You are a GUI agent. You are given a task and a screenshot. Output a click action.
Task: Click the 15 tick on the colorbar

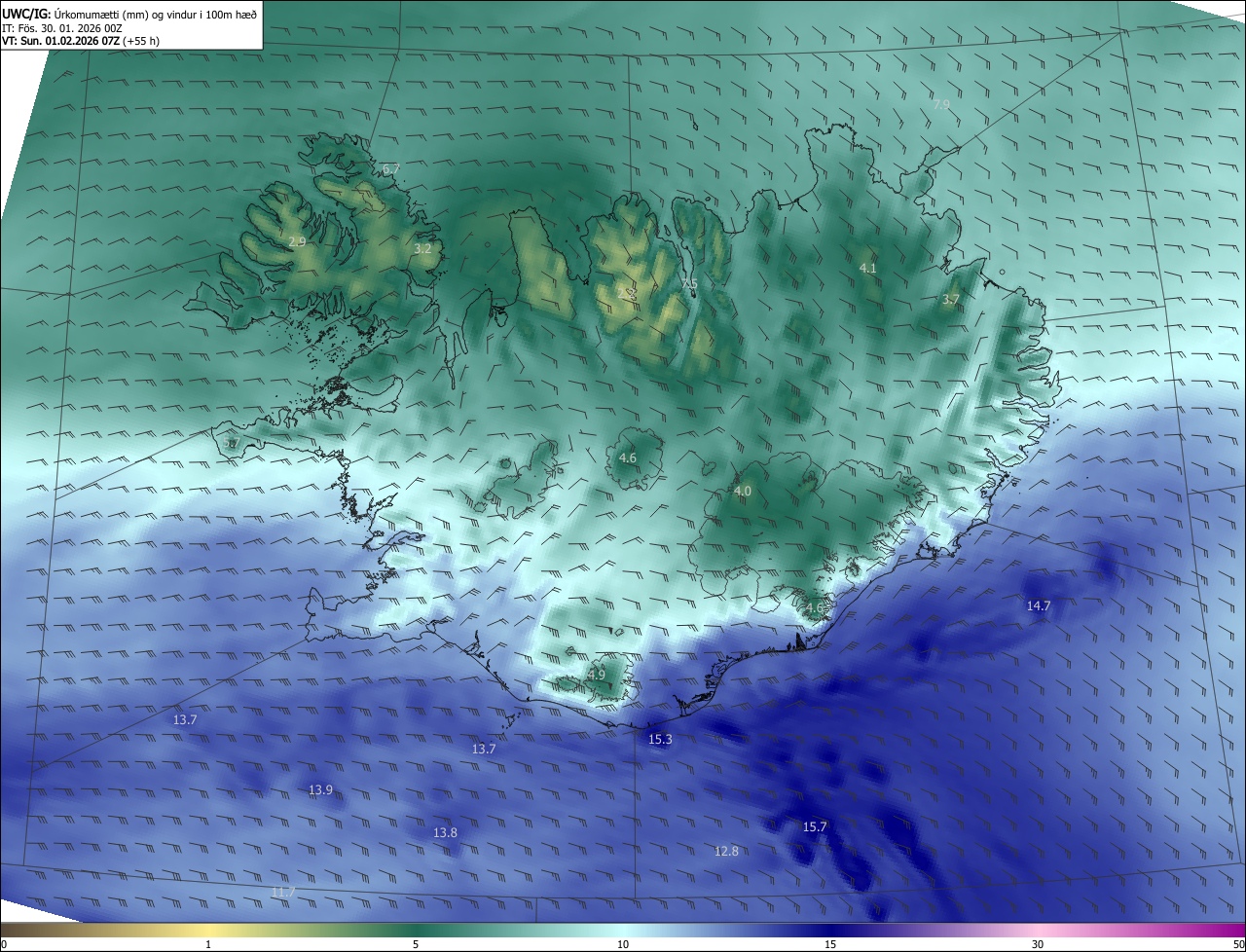(830, 944)
